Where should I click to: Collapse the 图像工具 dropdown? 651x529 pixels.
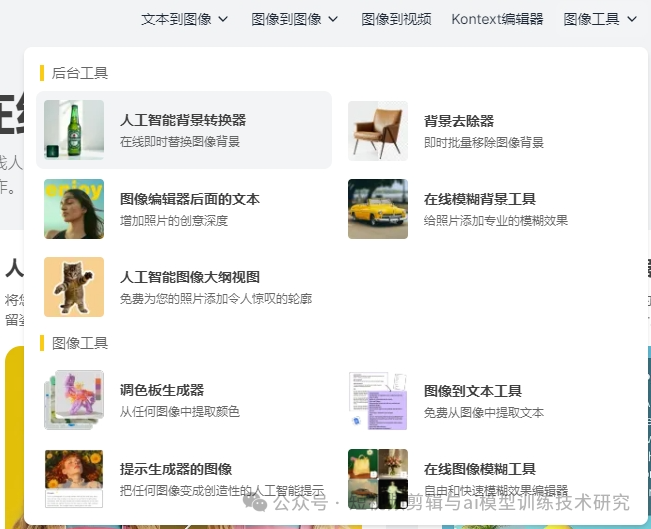coord(600,19)
